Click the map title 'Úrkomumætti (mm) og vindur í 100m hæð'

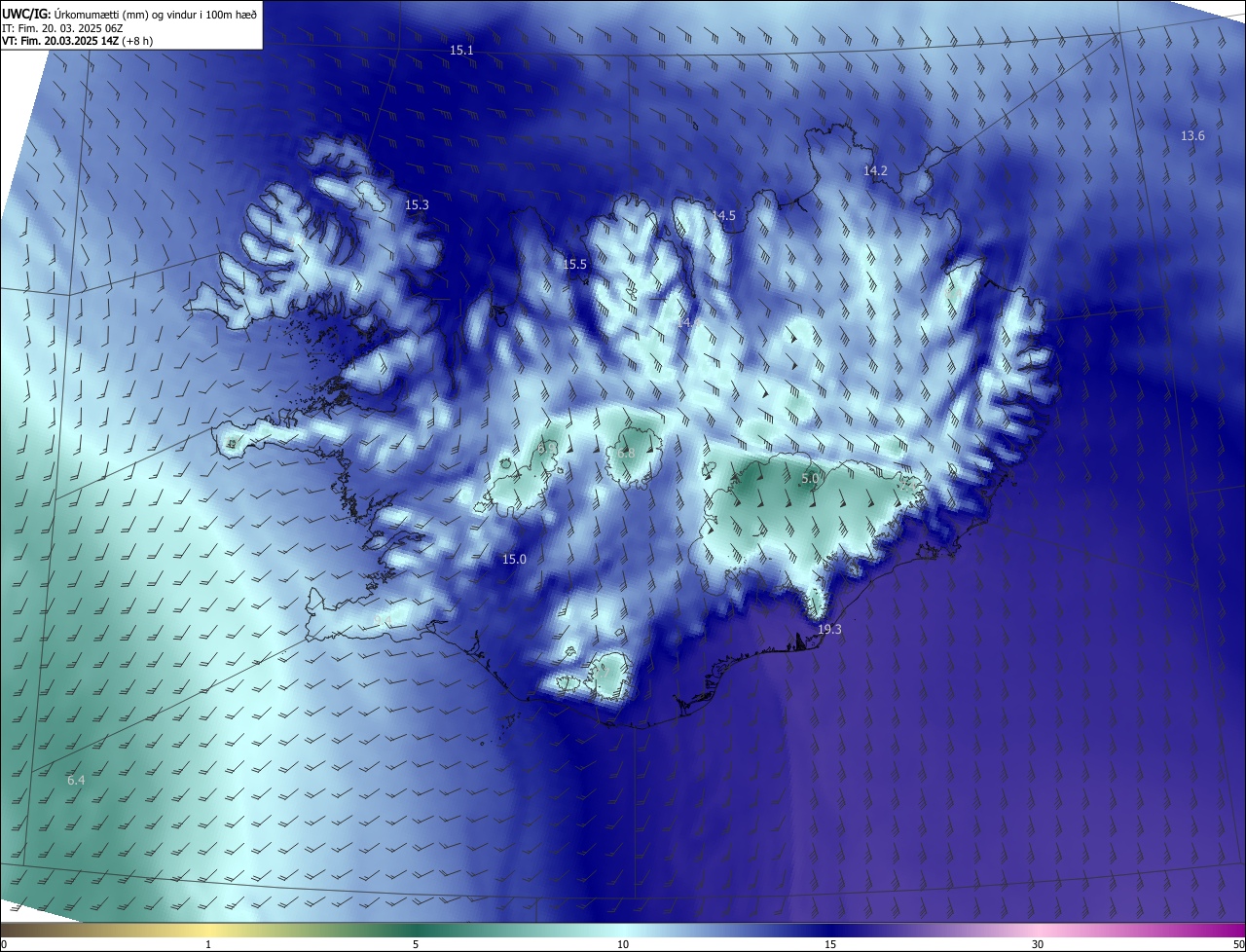click(x=156, y=13)
